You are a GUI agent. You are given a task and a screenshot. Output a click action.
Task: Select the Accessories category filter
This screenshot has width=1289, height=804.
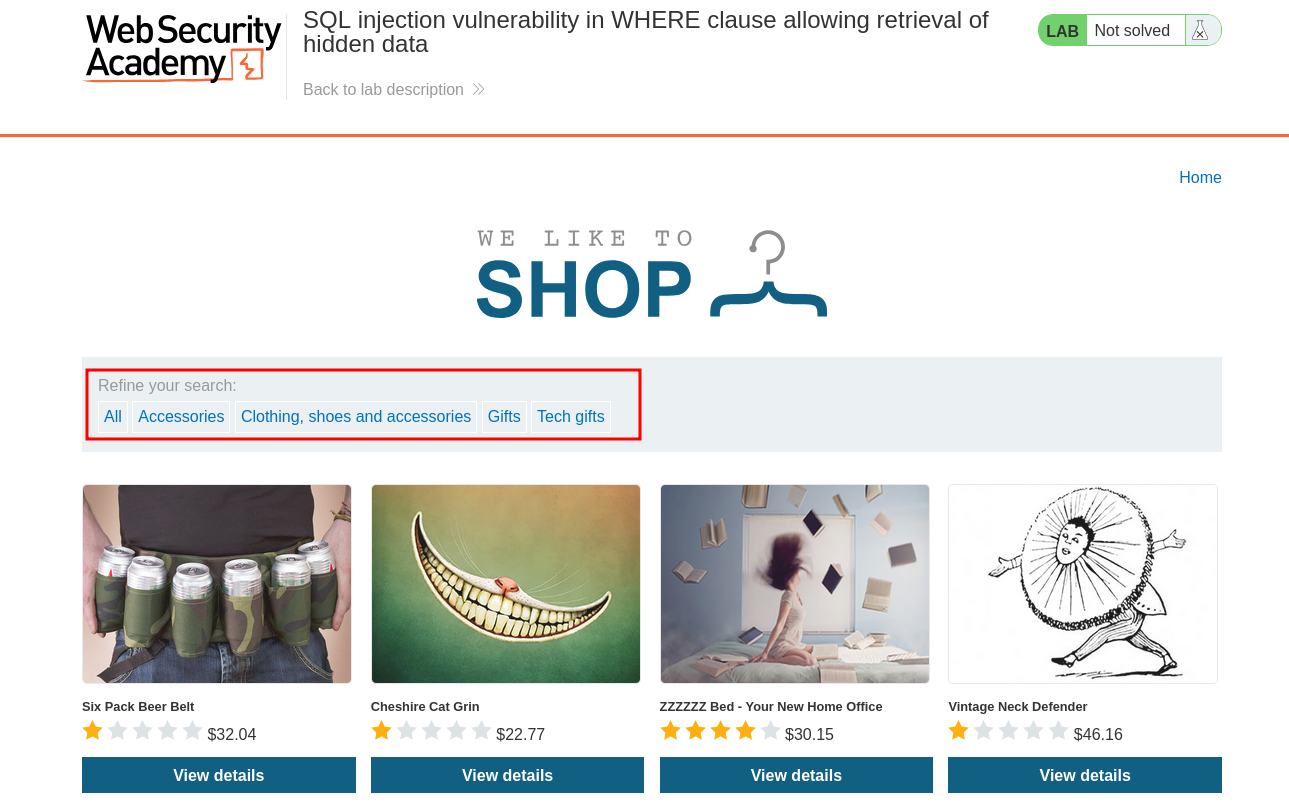(181, 417)
